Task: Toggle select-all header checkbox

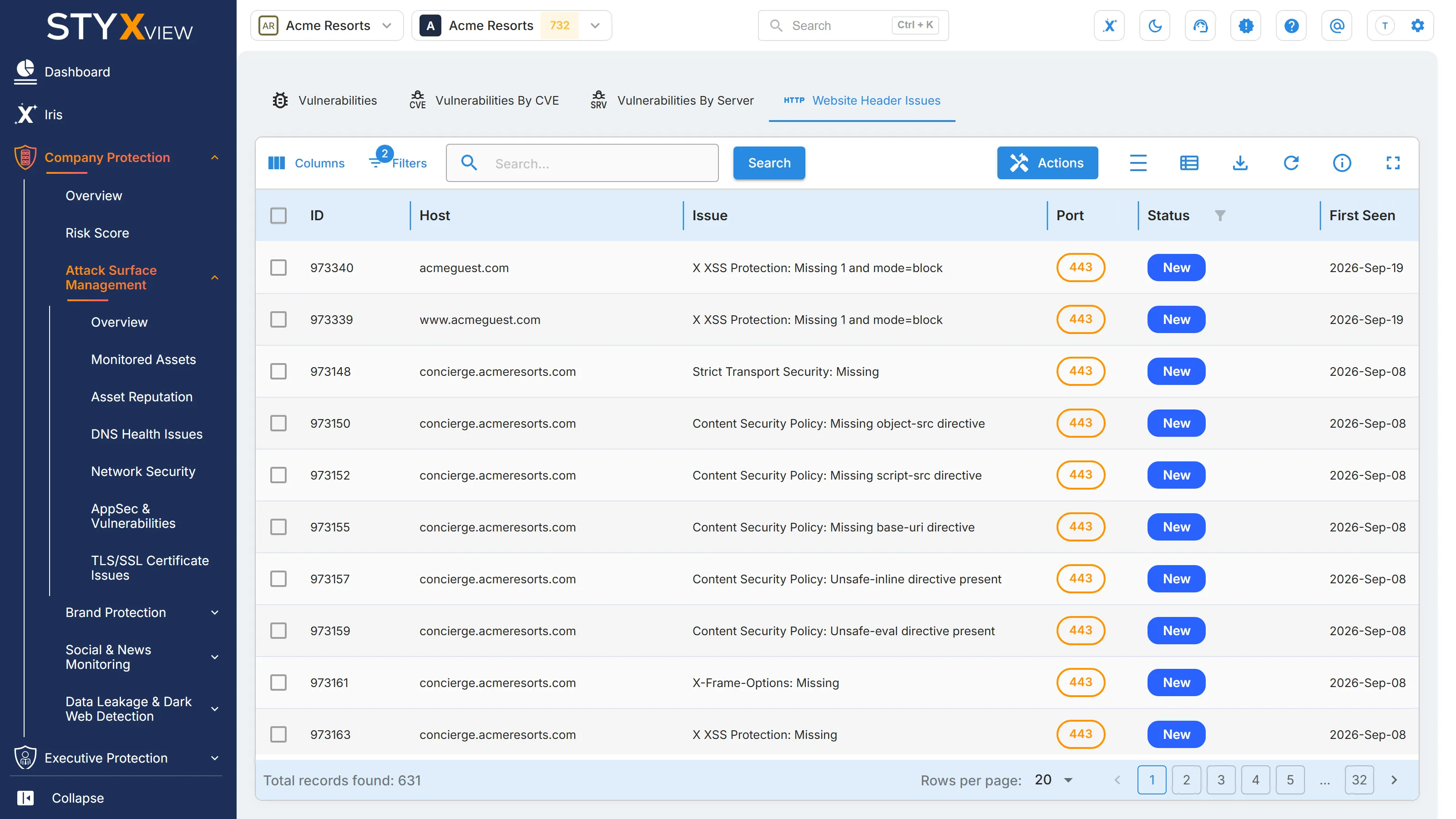Action: tap(278, 215)
